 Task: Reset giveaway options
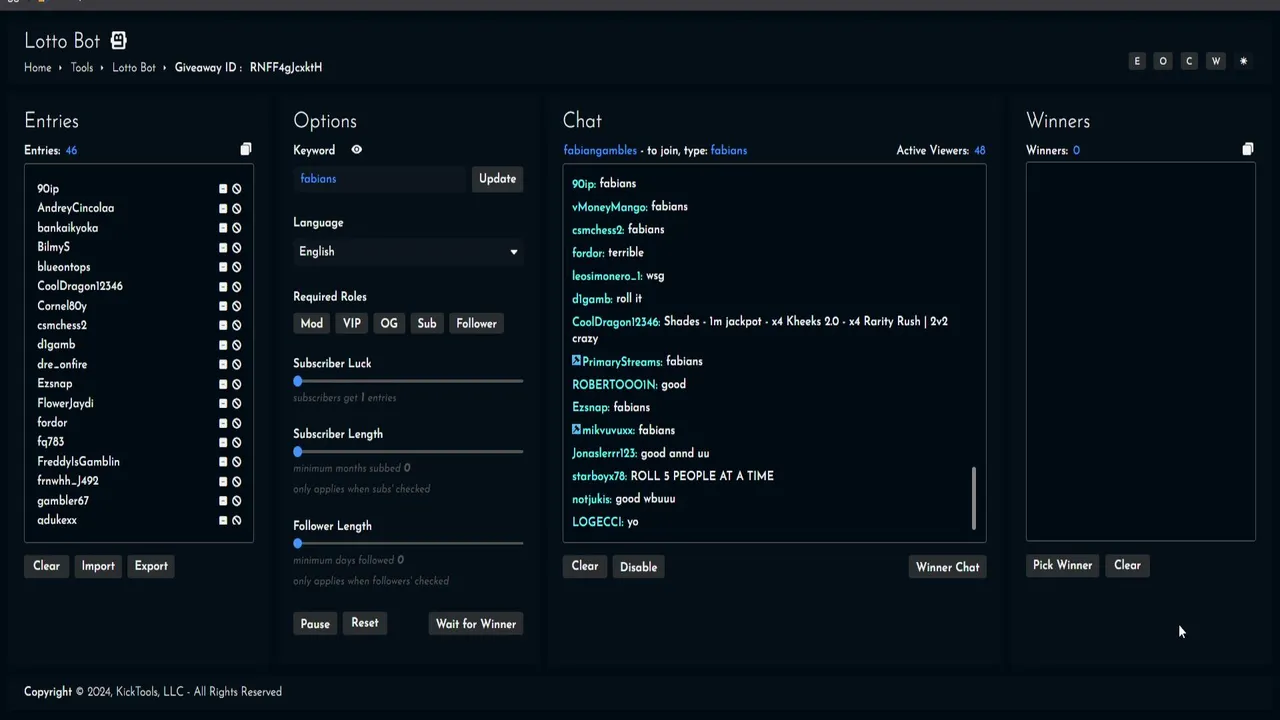pos(365,623)
